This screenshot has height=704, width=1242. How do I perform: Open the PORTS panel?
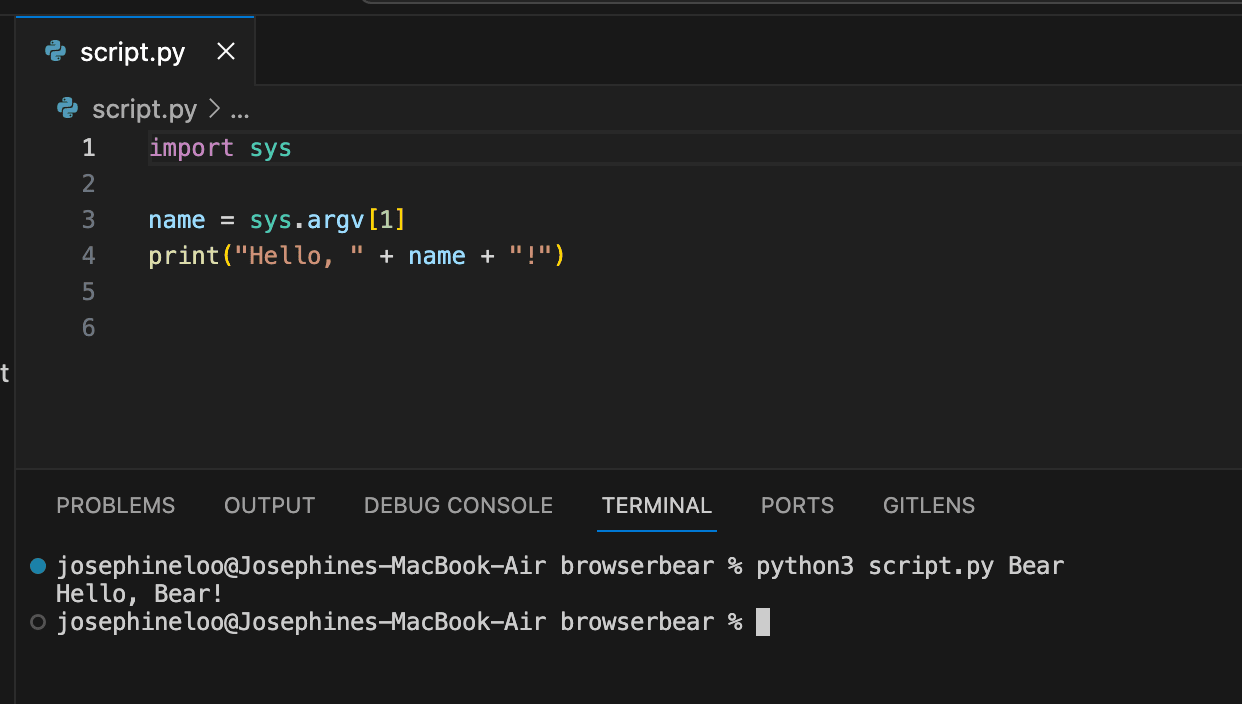tap(797, 505)
